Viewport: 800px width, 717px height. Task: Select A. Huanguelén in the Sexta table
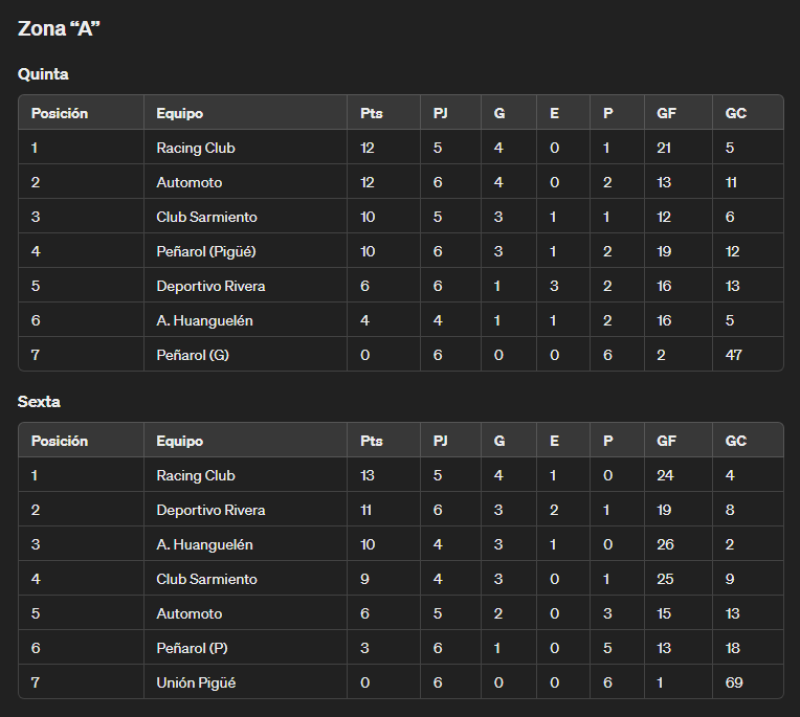click(204, 545)
